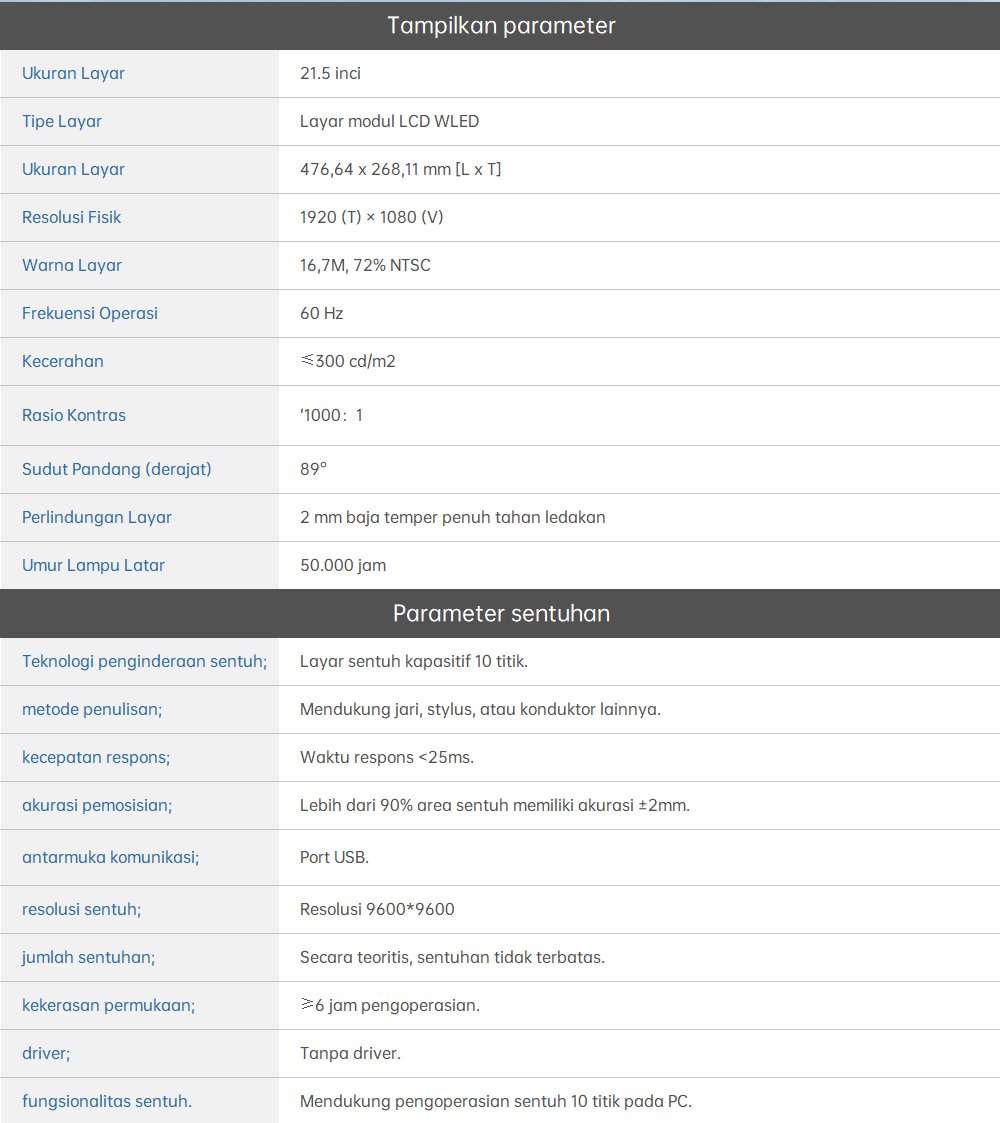Click the "metode penulisan;" label

click(92, 709)
